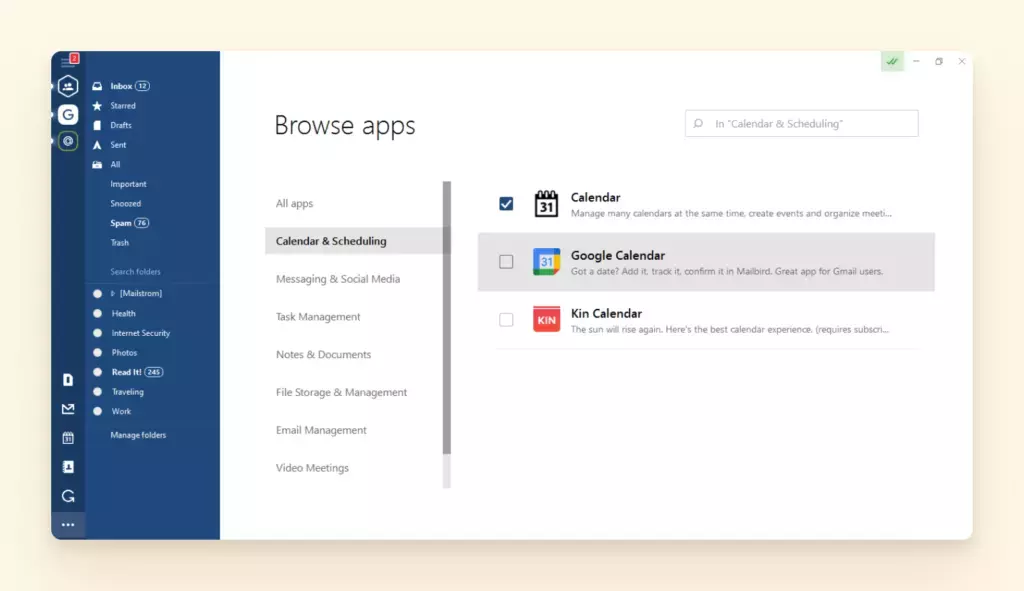Open the Photos folder
The image size is (1024, 591).
124,353
